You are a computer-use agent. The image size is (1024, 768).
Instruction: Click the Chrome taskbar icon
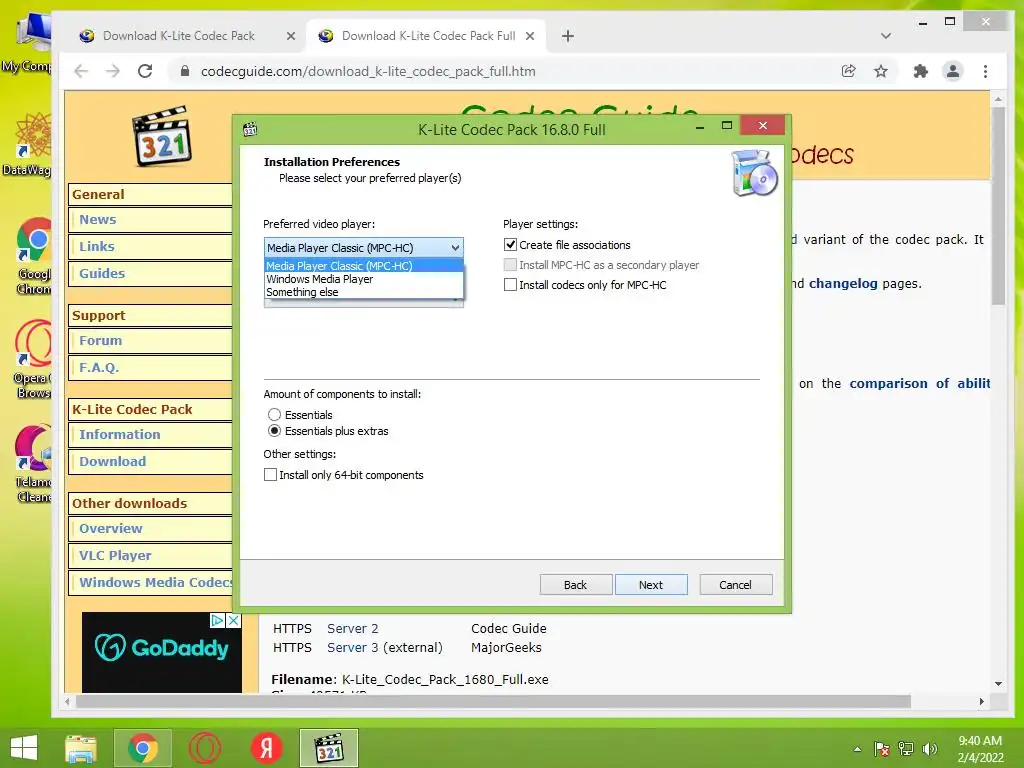142,748
